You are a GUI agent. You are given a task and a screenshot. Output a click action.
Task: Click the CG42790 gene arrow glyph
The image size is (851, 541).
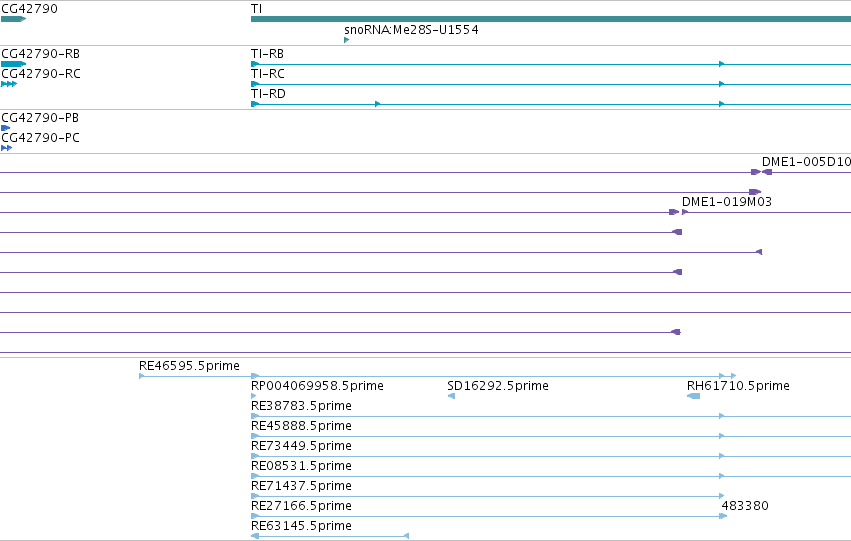[x=14, y=19]
